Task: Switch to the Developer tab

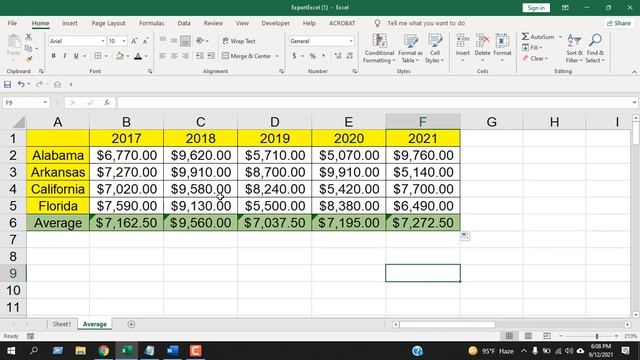Action: 276,23
